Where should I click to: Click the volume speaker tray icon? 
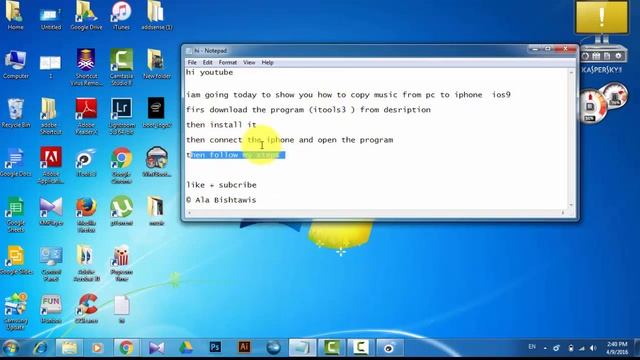[x=593, y=348]
